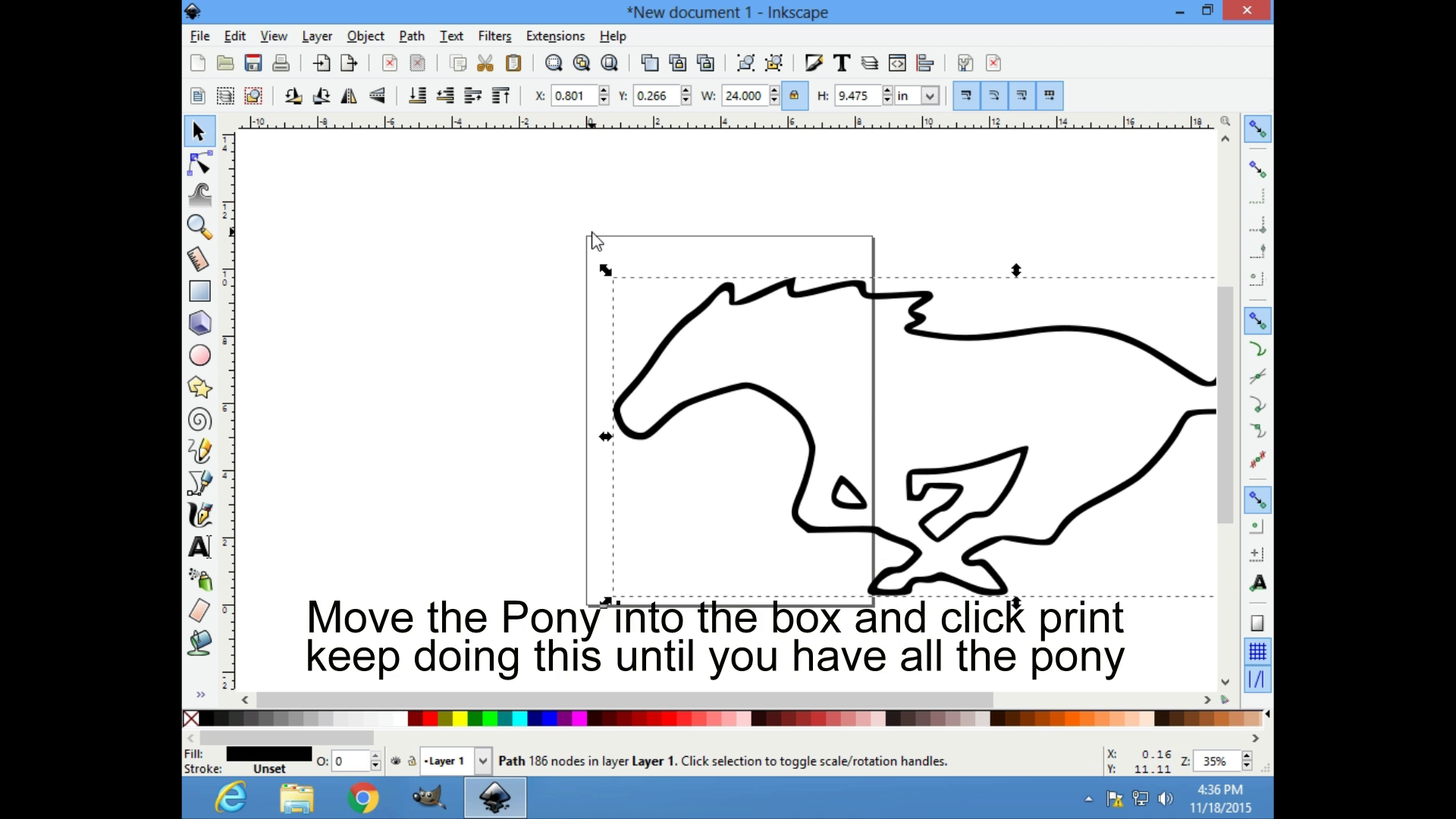
Task: Open the Align and Distribute icon
Action: pos(924,63)
